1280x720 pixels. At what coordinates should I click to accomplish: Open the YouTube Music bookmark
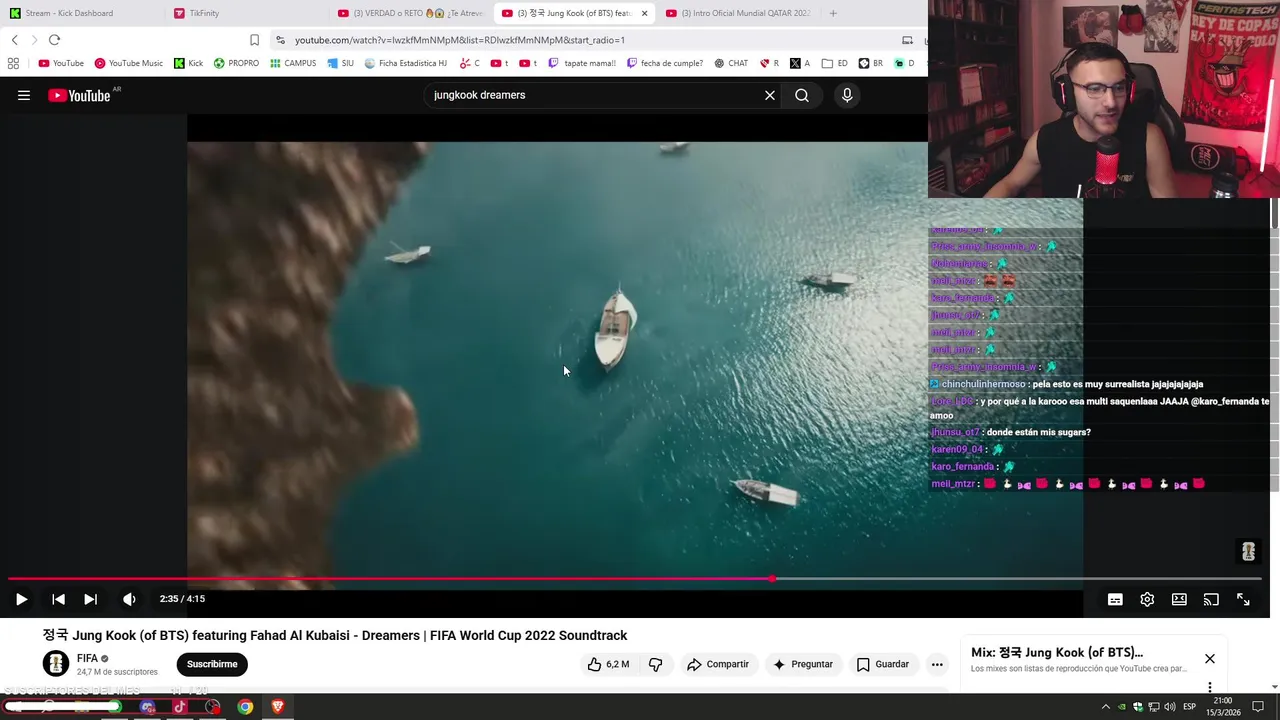(x=129, y=63)
